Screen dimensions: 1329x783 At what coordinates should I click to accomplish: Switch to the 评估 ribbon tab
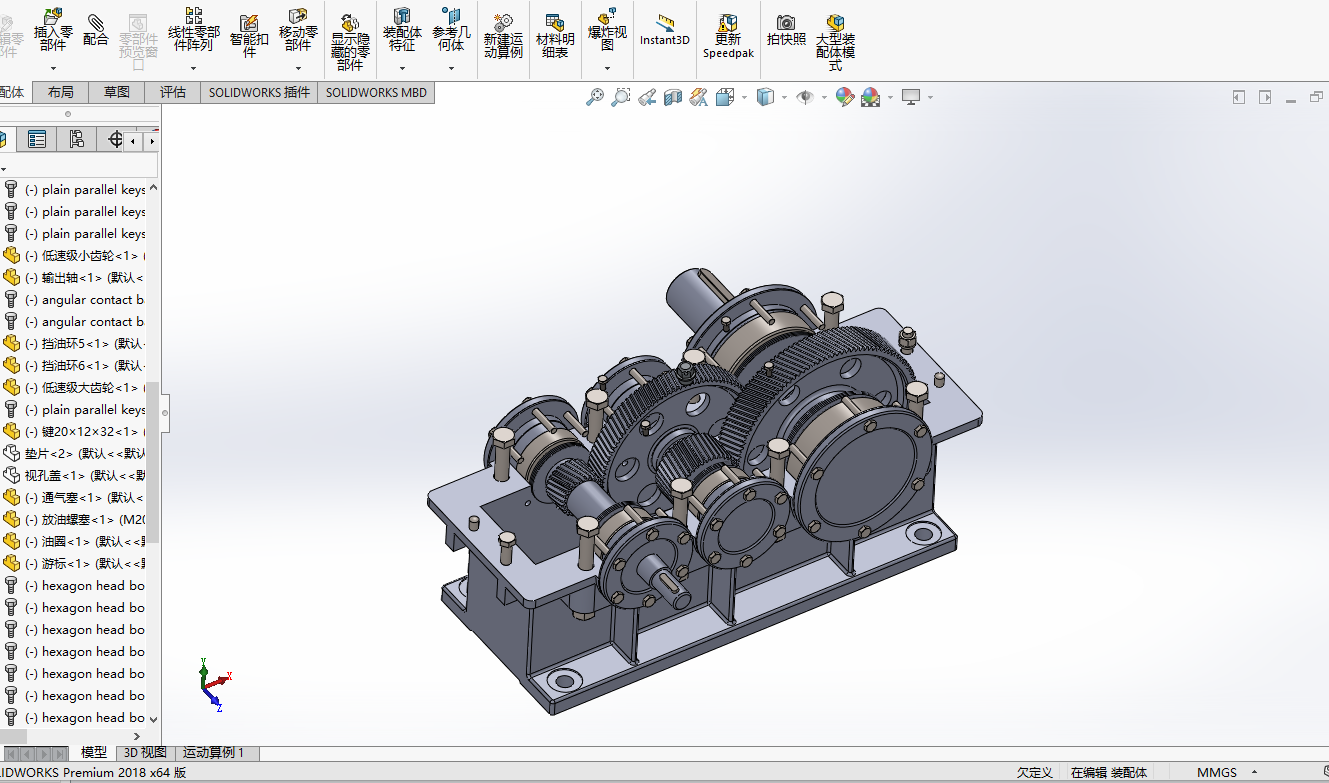(x=172, y=92)
